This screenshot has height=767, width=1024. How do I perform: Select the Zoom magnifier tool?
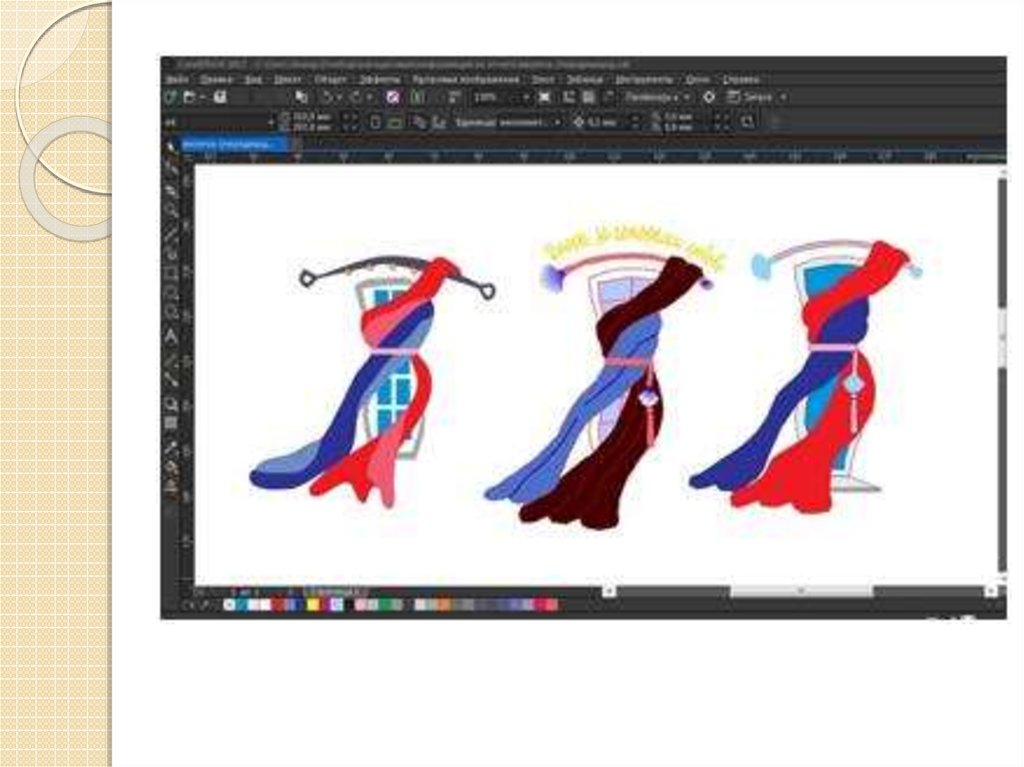pyautogui.click(x=172, y=209)
